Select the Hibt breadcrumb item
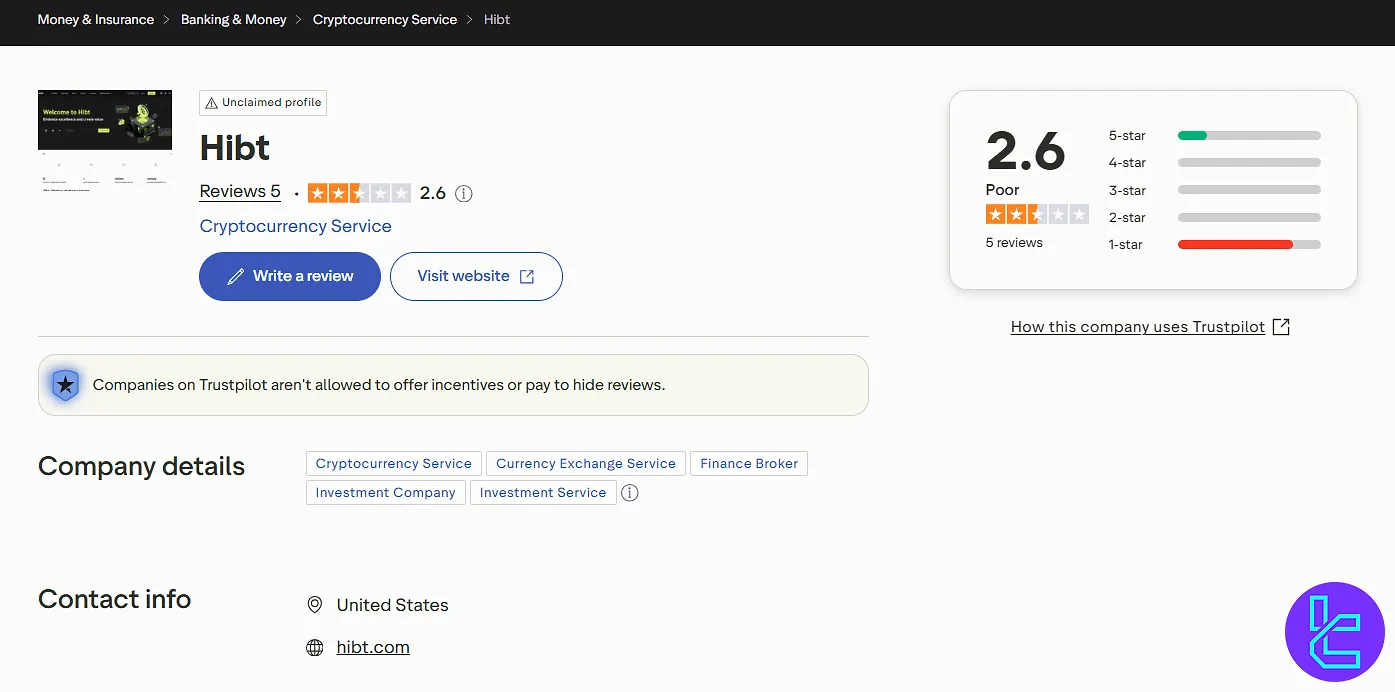1395x692 pixels. [x=497, y=20]
